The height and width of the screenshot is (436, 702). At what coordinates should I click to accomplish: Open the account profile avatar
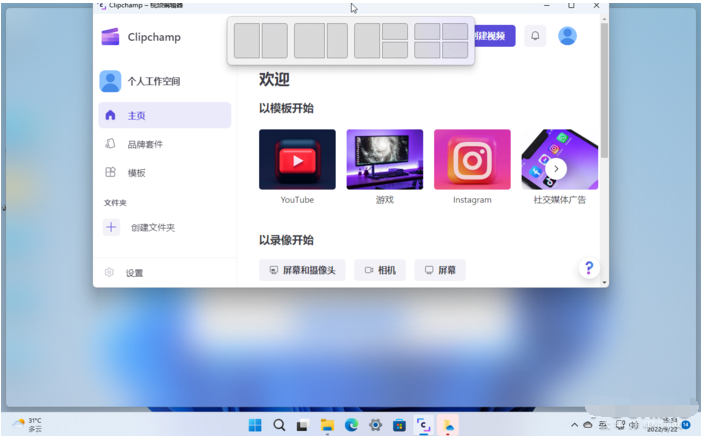[x=567, y=36]
